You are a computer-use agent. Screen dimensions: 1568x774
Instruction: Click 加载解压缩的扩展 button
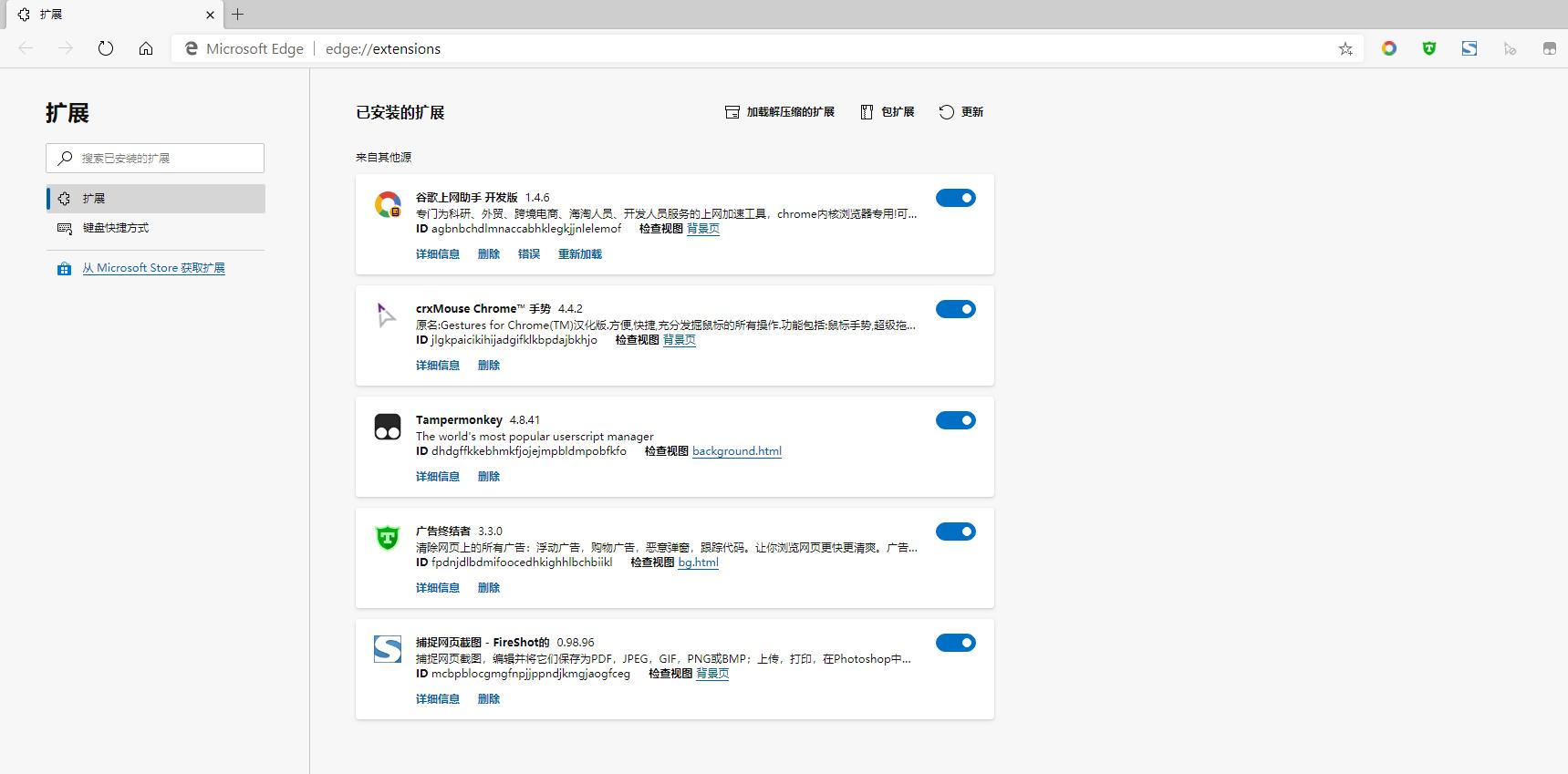point(780,112)
